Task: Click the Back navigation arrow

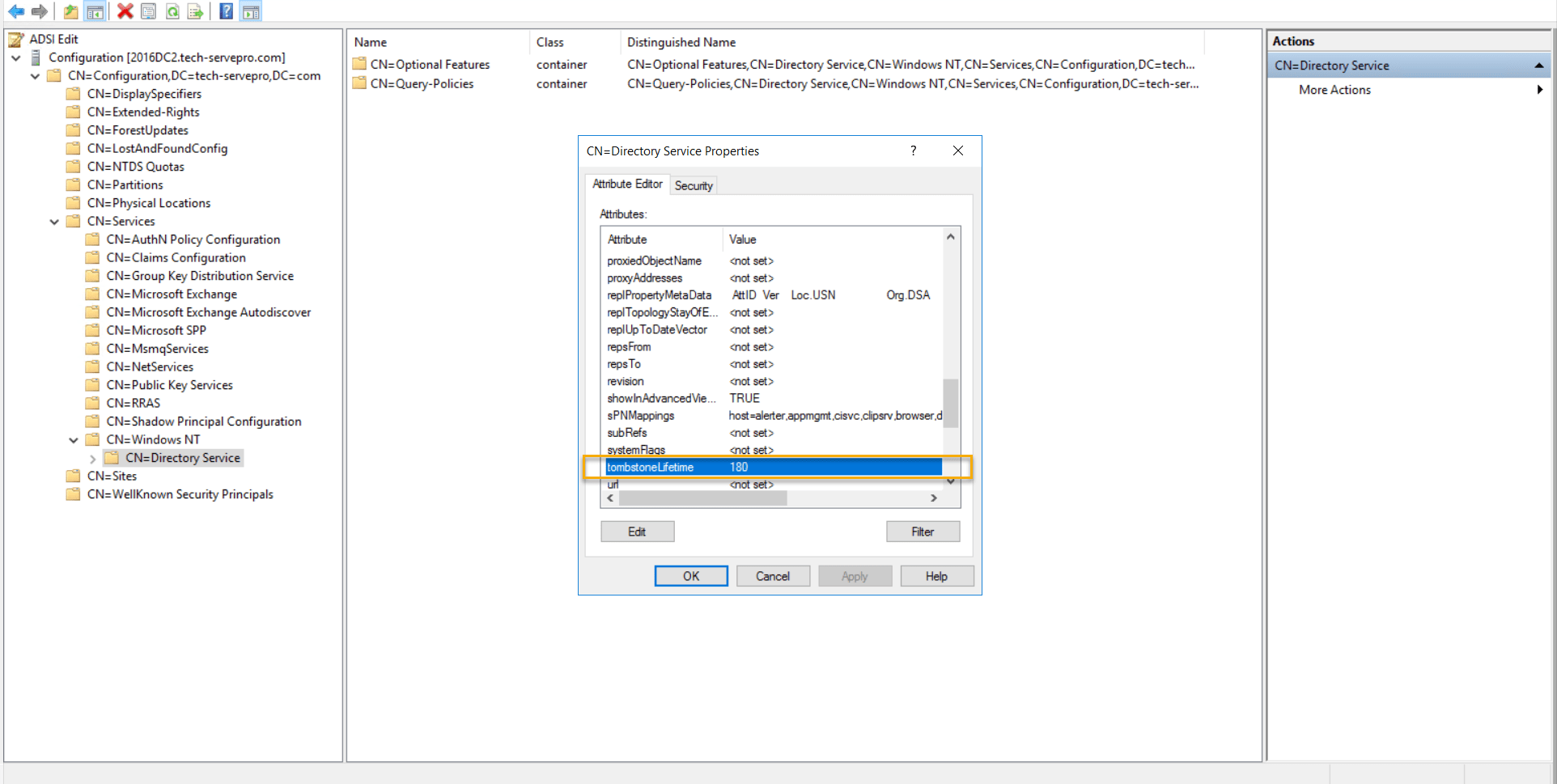Action: (x=15, y=11)
